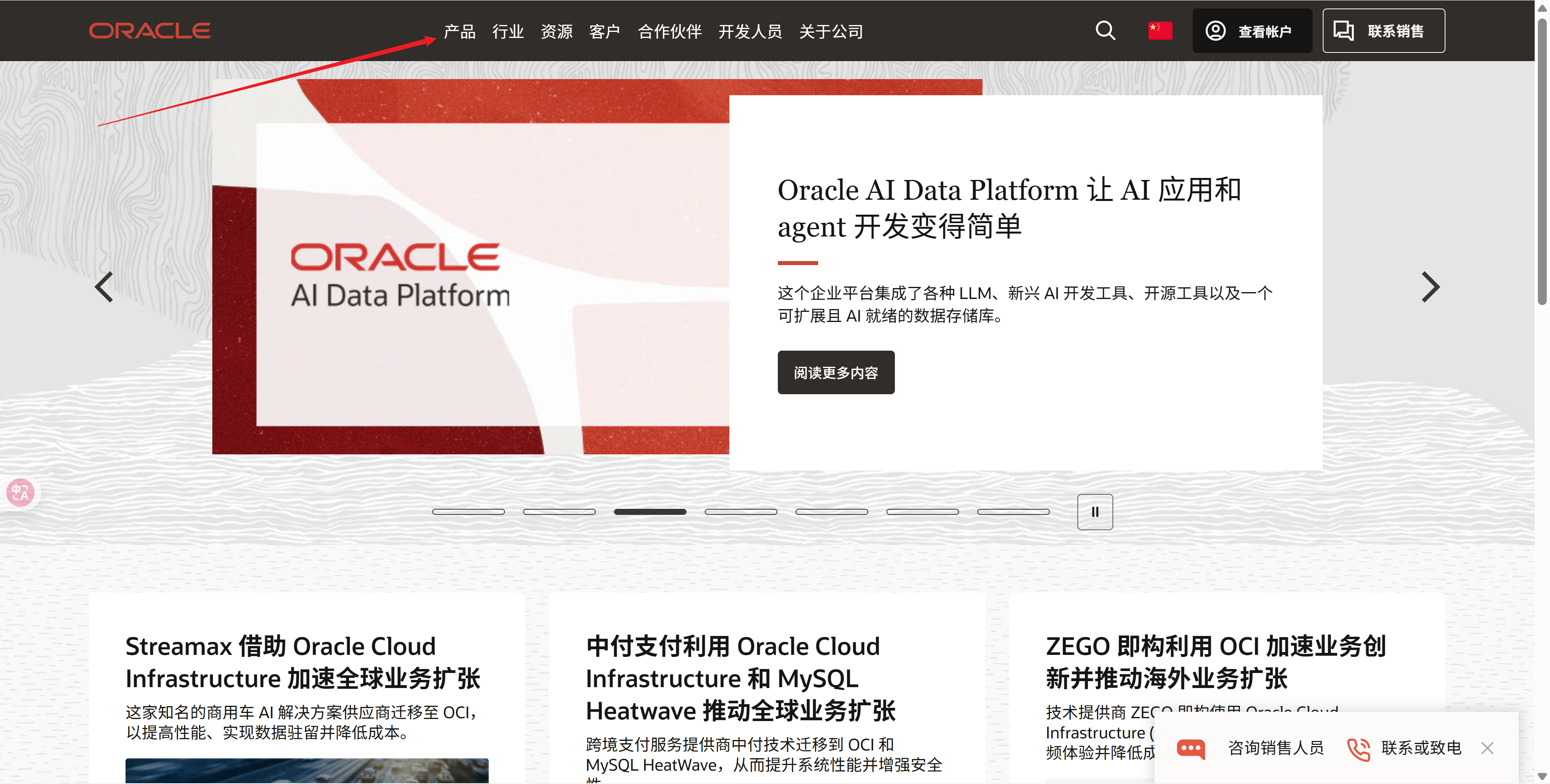Select the fifth carousel slide indicator
The image size is (1550, 784).
[x=832, y=512]
